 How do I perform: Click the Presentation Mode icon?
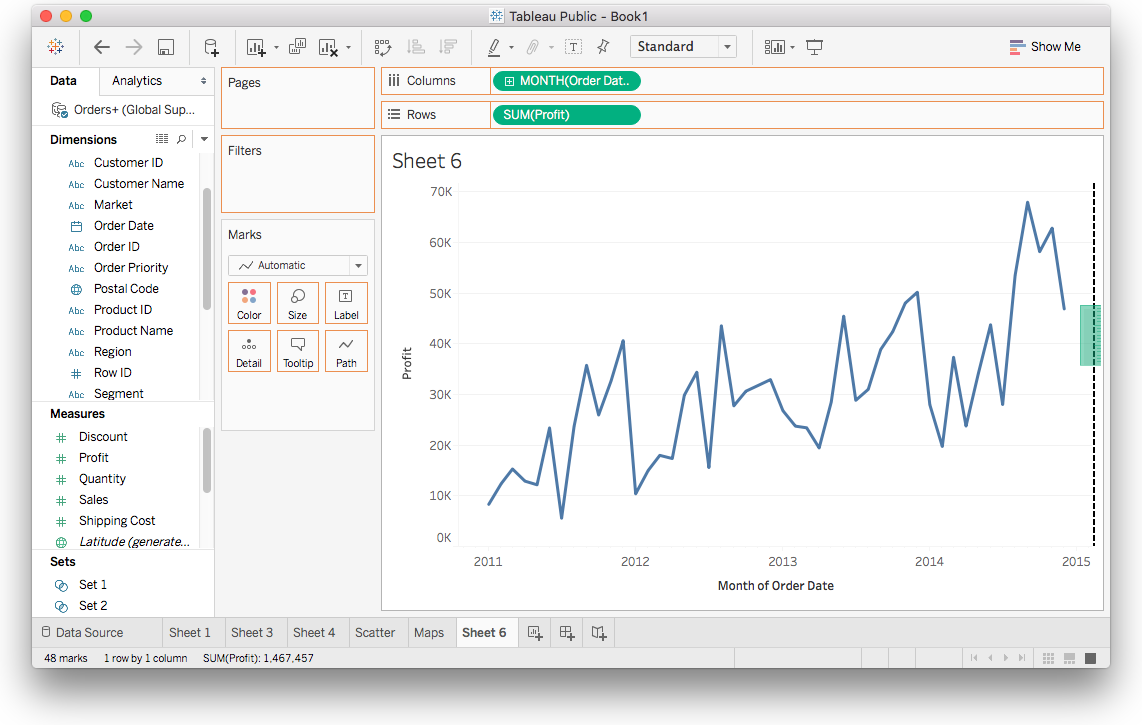pos(814,47)
